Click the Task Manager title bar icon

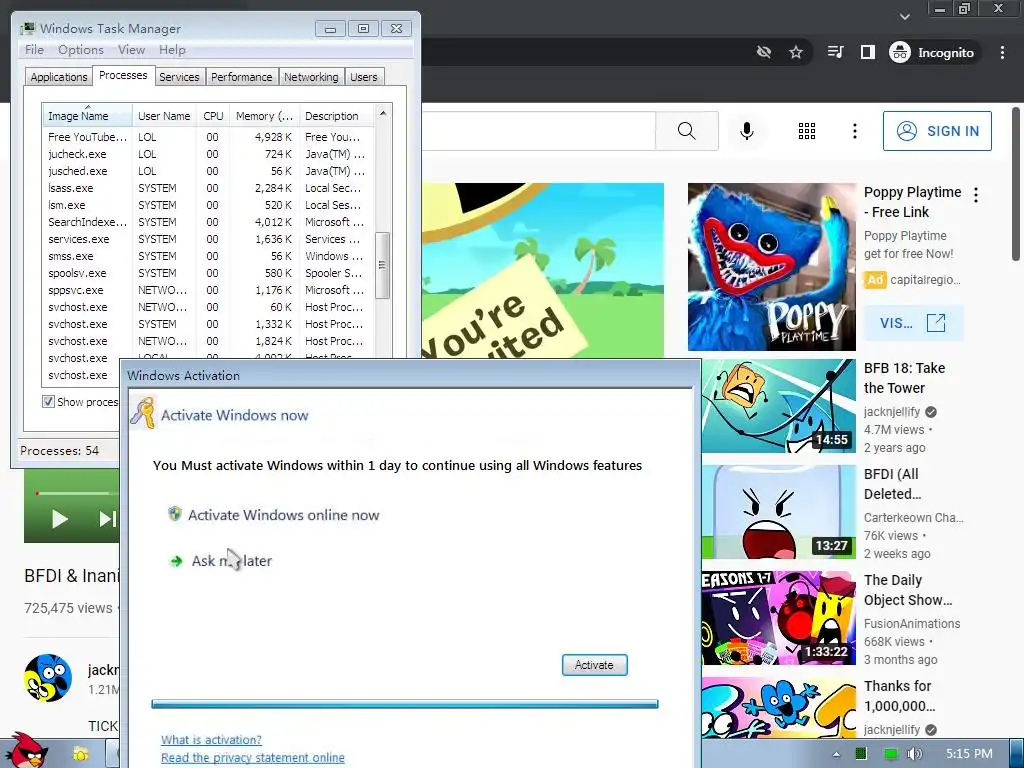(x=27, y=28)
